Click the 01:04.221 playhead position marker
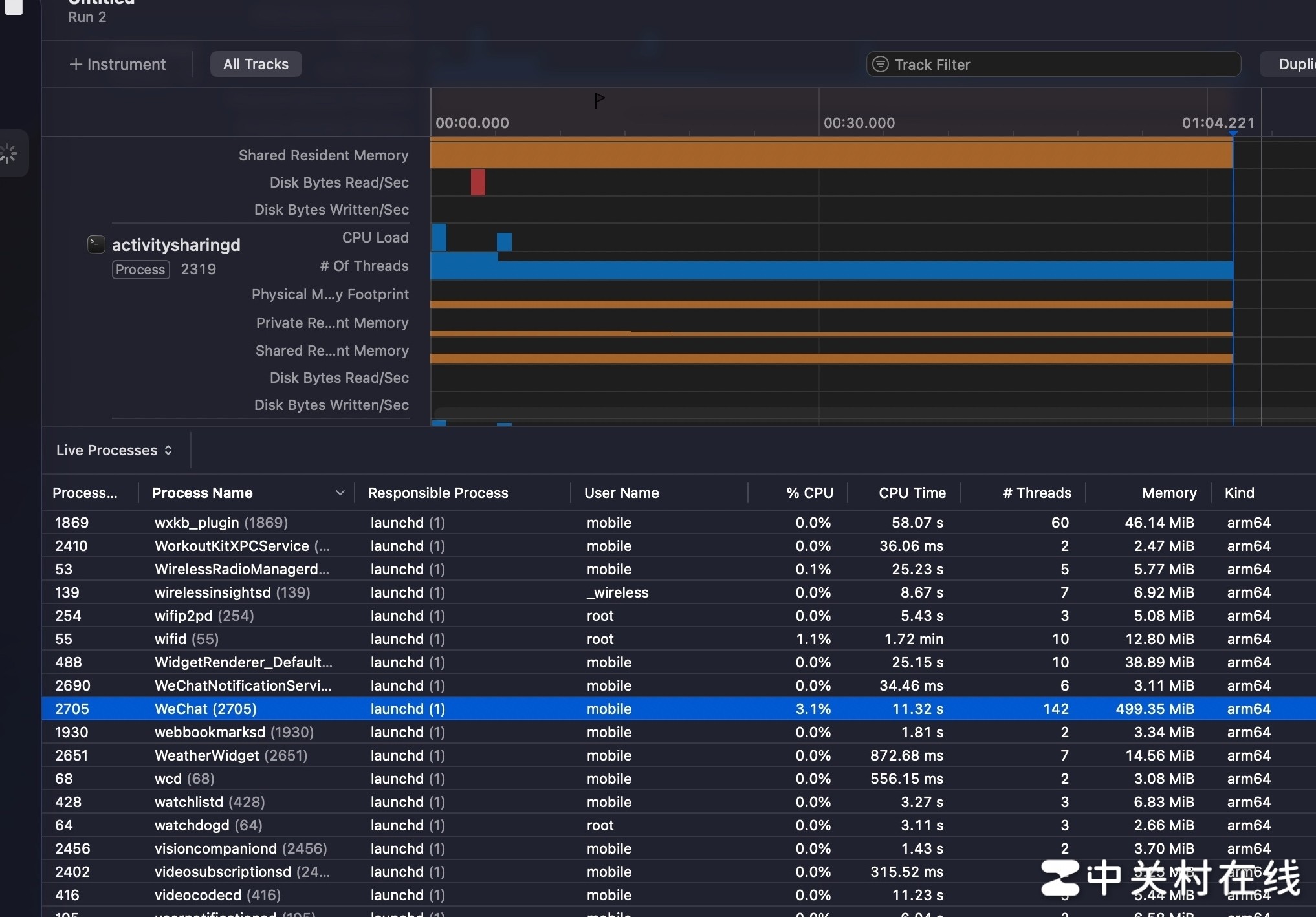This screenshot has height=917, width=1316. (1233, 133)
